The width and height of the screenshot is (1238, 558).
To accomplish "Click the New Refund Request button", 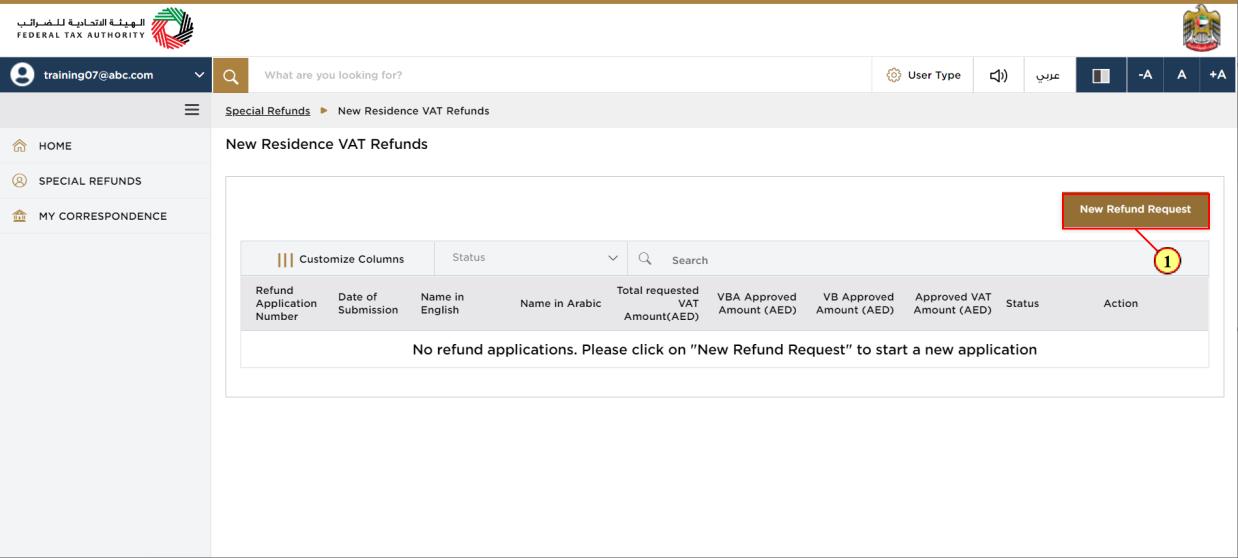I will click(x=1135, y=210).
